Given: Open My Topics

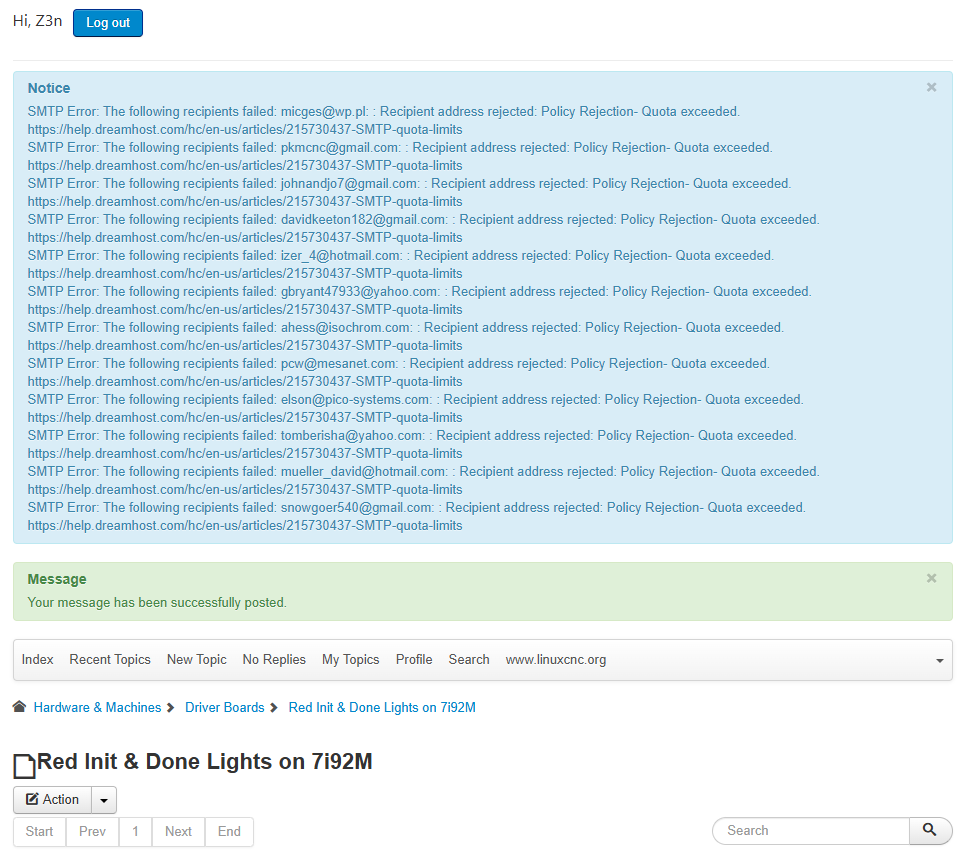Looking at the screenshot, I should click(x=350, y=660).
